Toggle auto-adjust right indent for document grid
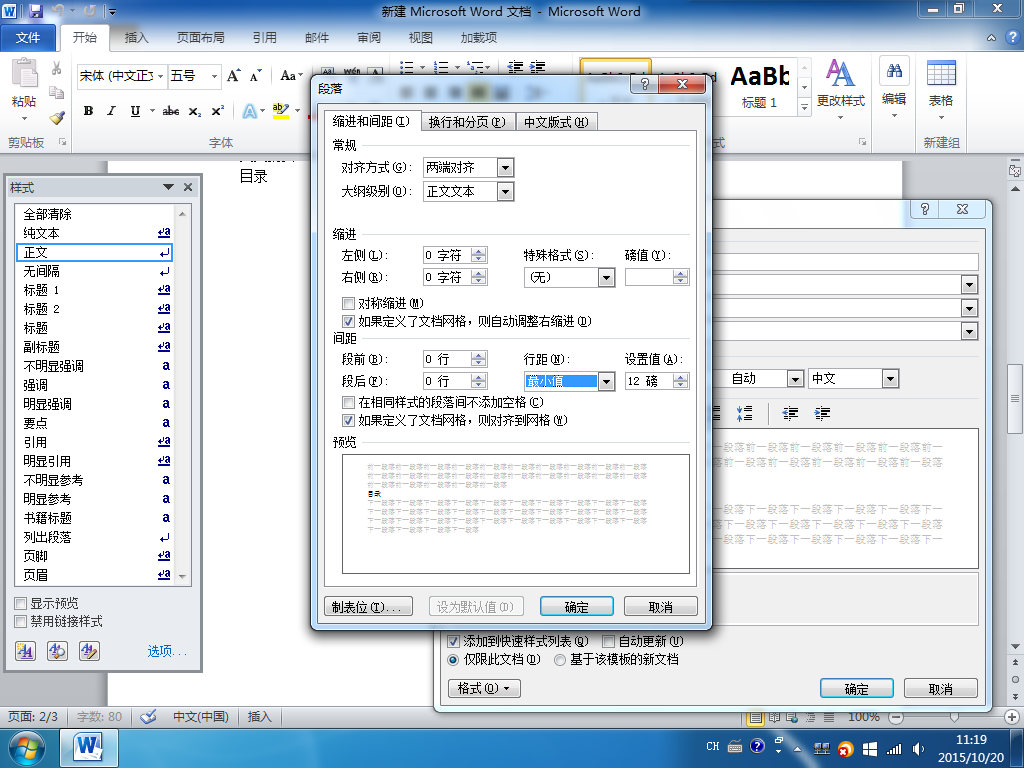 click(348, 321)
